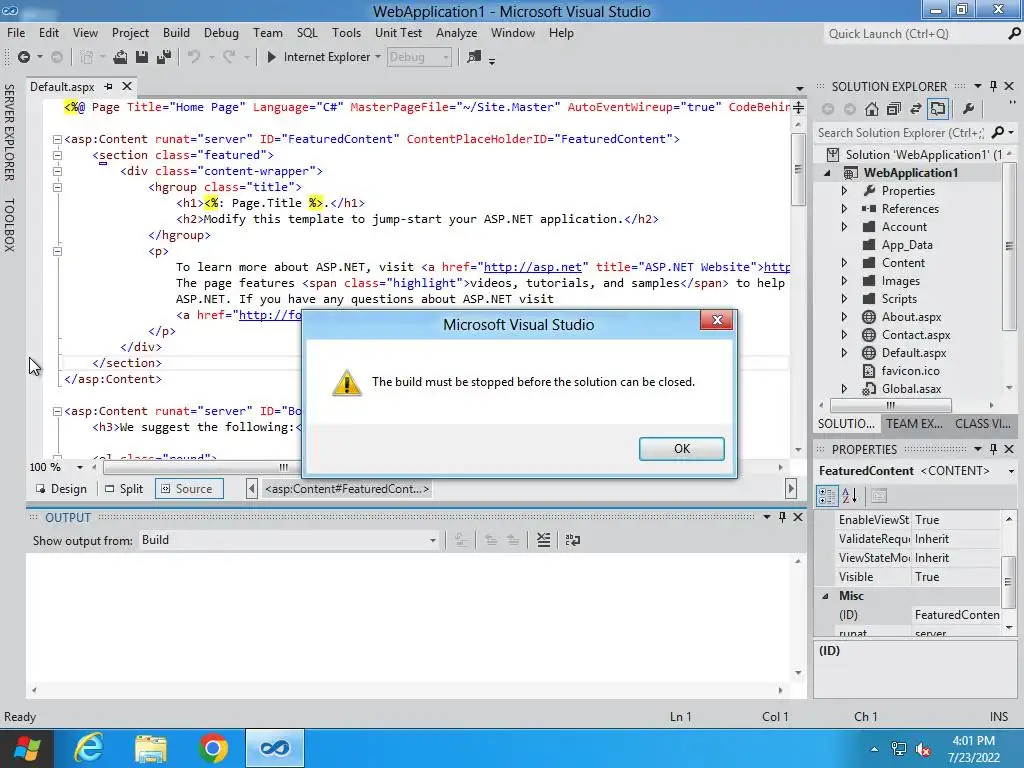This screenshot has width=1024, height=768.
Task: Toggle Preview Selected Items in Solution Explorer
Action: 938,109
